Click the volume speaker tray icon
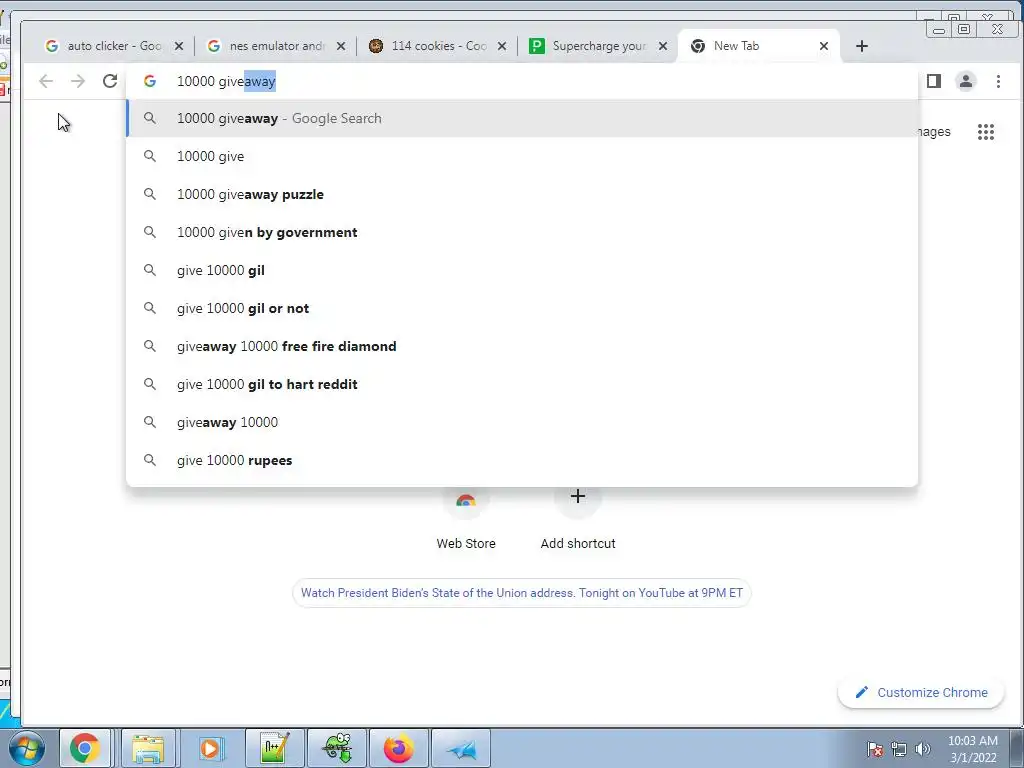The height and width of the screenshot is (768, 1024). 922,749
